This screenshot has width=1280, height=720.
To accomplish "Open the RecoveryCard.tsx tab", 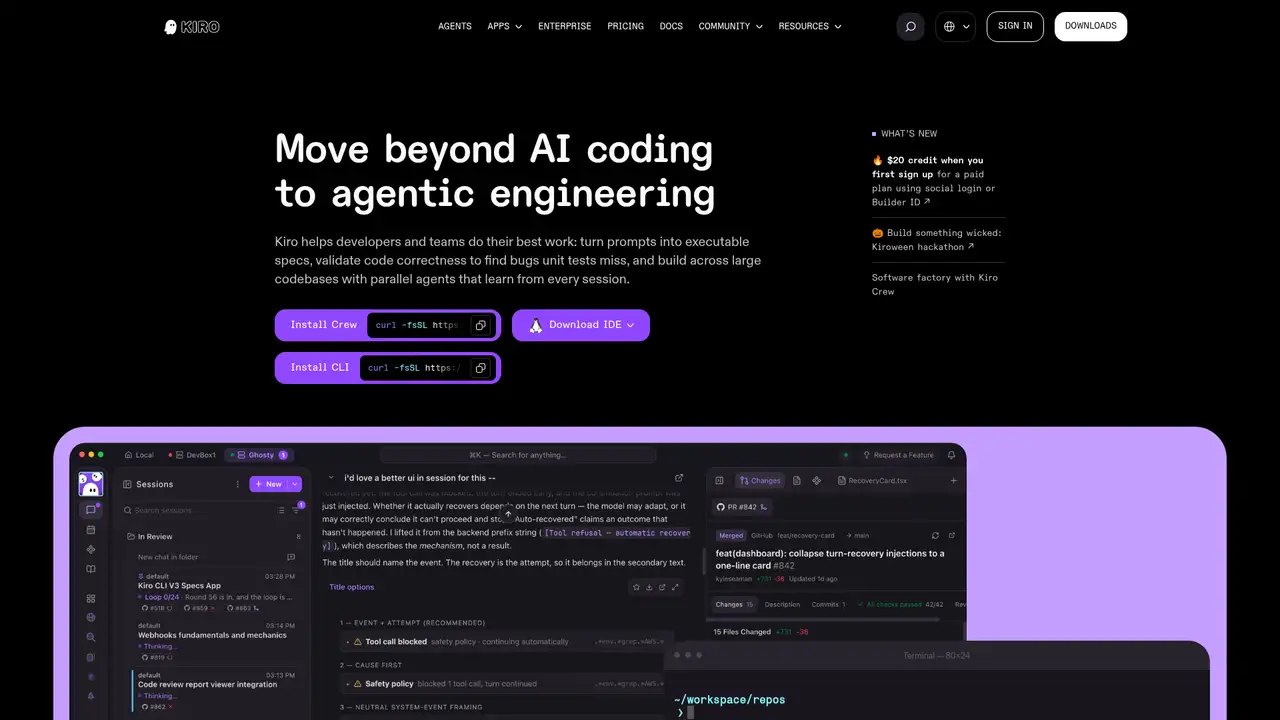I will click(870, 481).
